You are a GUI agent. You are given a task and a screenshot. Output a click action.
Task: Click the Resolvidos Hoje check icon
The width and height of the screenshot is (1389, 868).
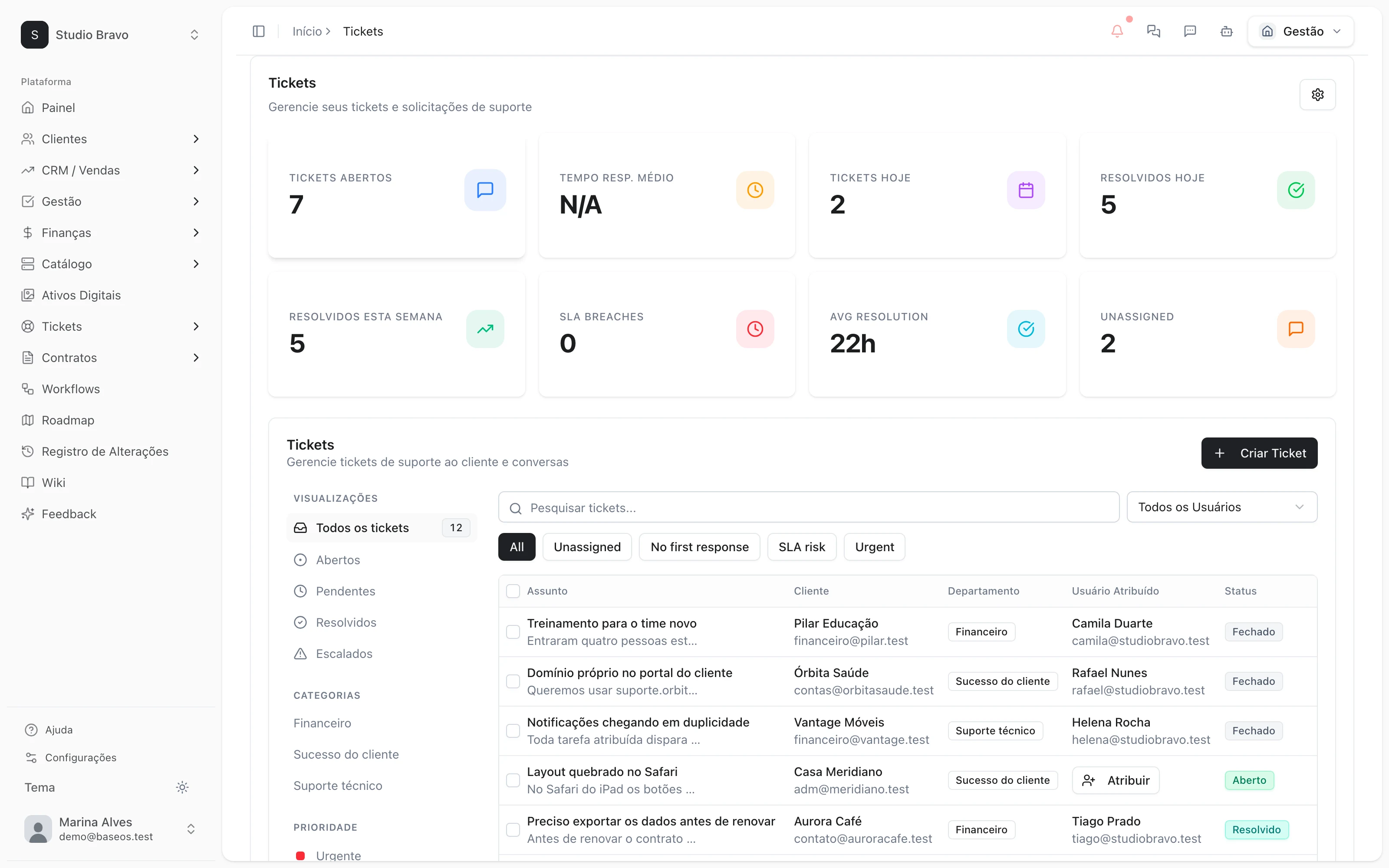[x=1296, y=190]
